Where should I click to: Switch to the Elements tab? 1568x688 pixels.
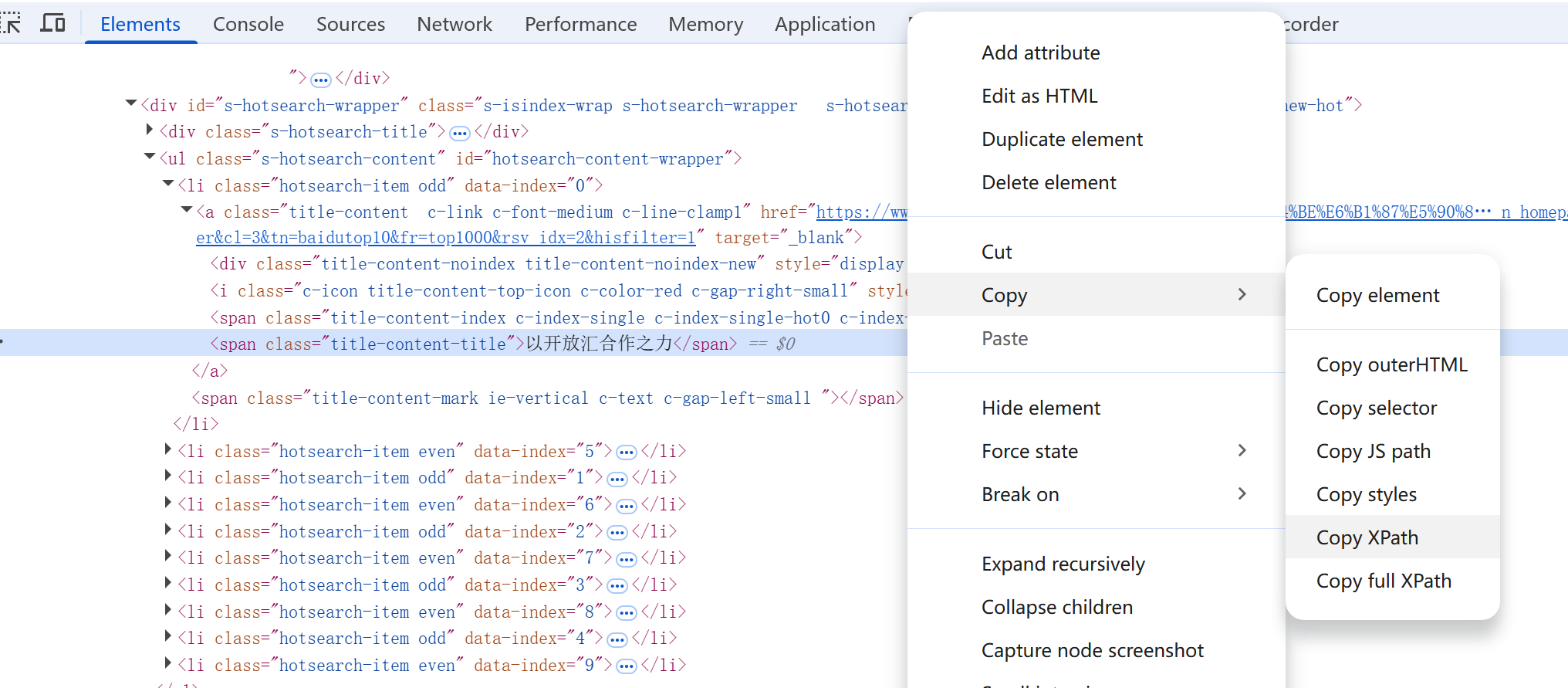pos(140,24)
